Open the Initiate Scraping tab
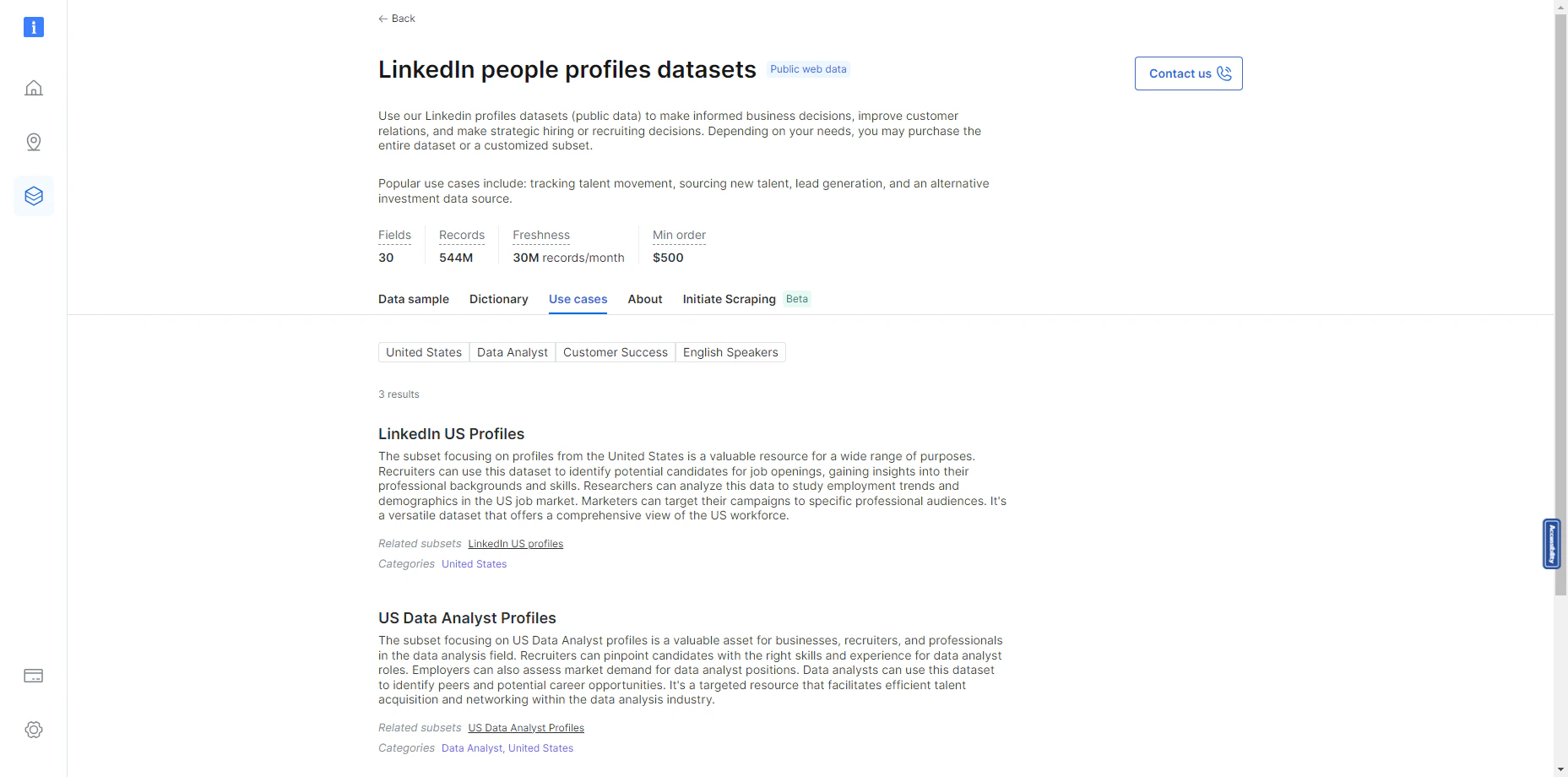 coord(729,299)
